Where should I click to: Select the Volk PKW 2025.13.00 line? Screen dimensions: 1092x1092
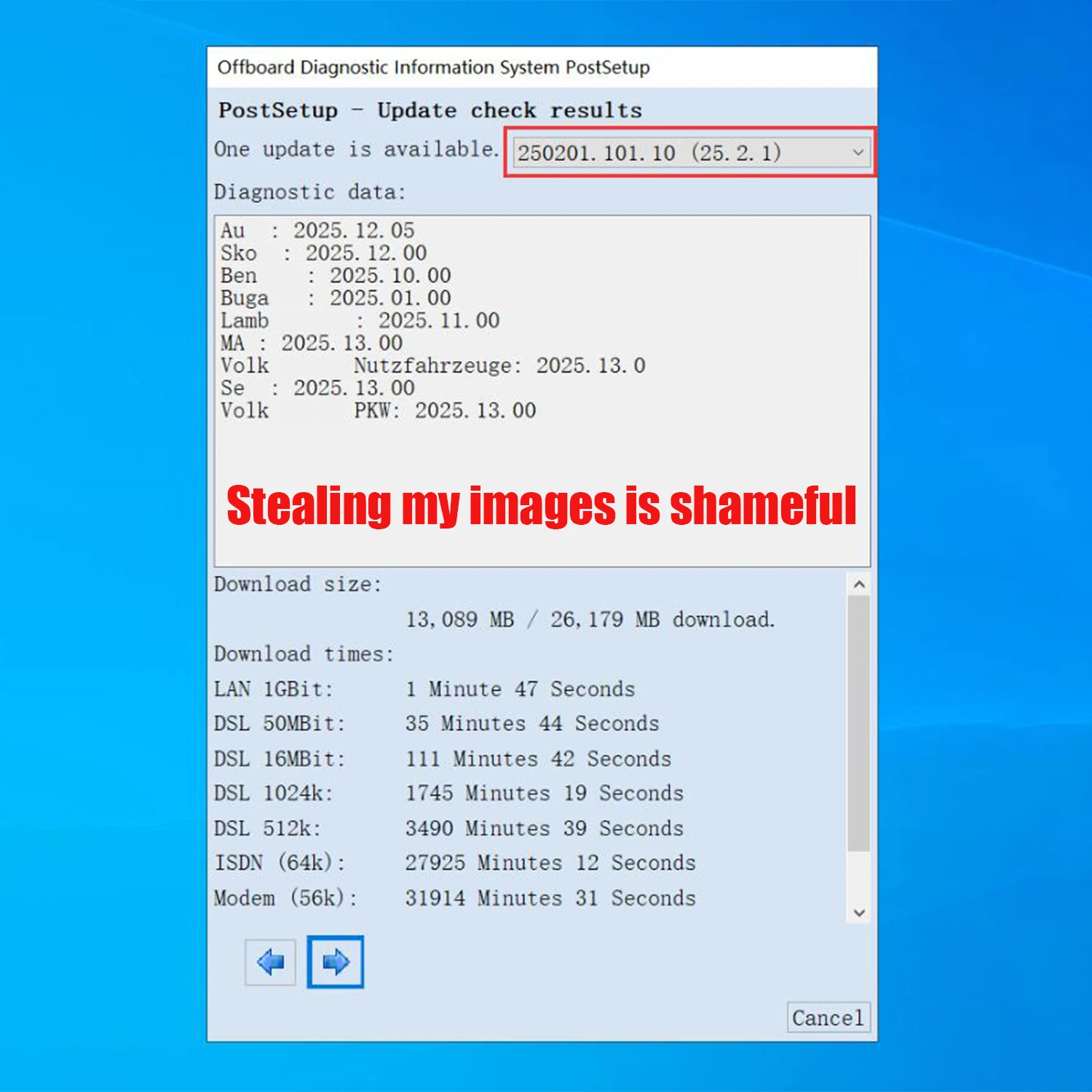pyautogui.click(x=379, y=411)
